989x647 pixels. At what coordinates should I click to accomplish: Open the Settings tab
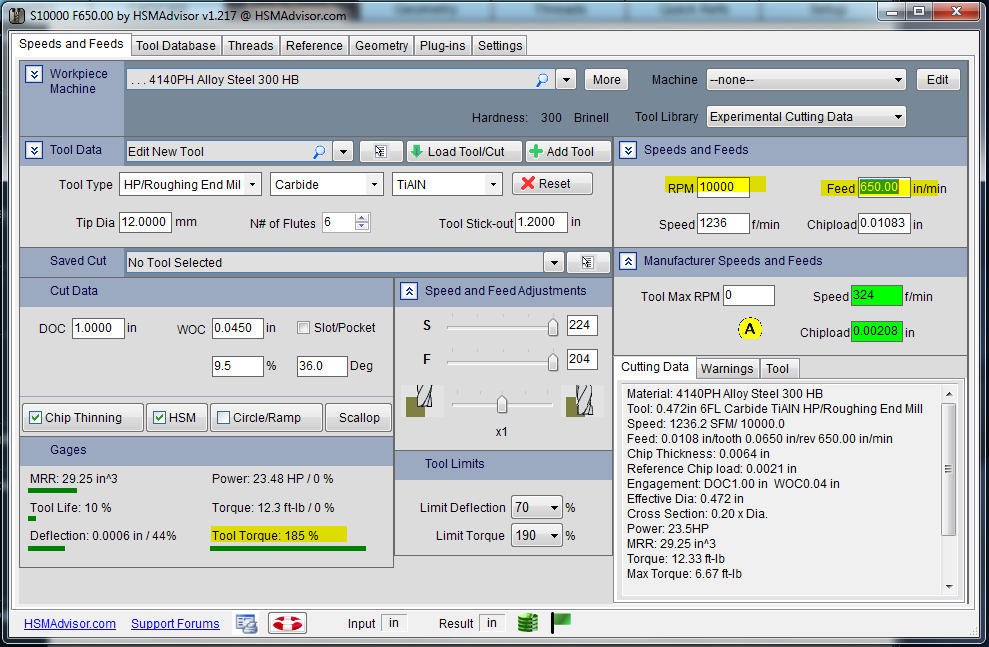coord(500,45)
